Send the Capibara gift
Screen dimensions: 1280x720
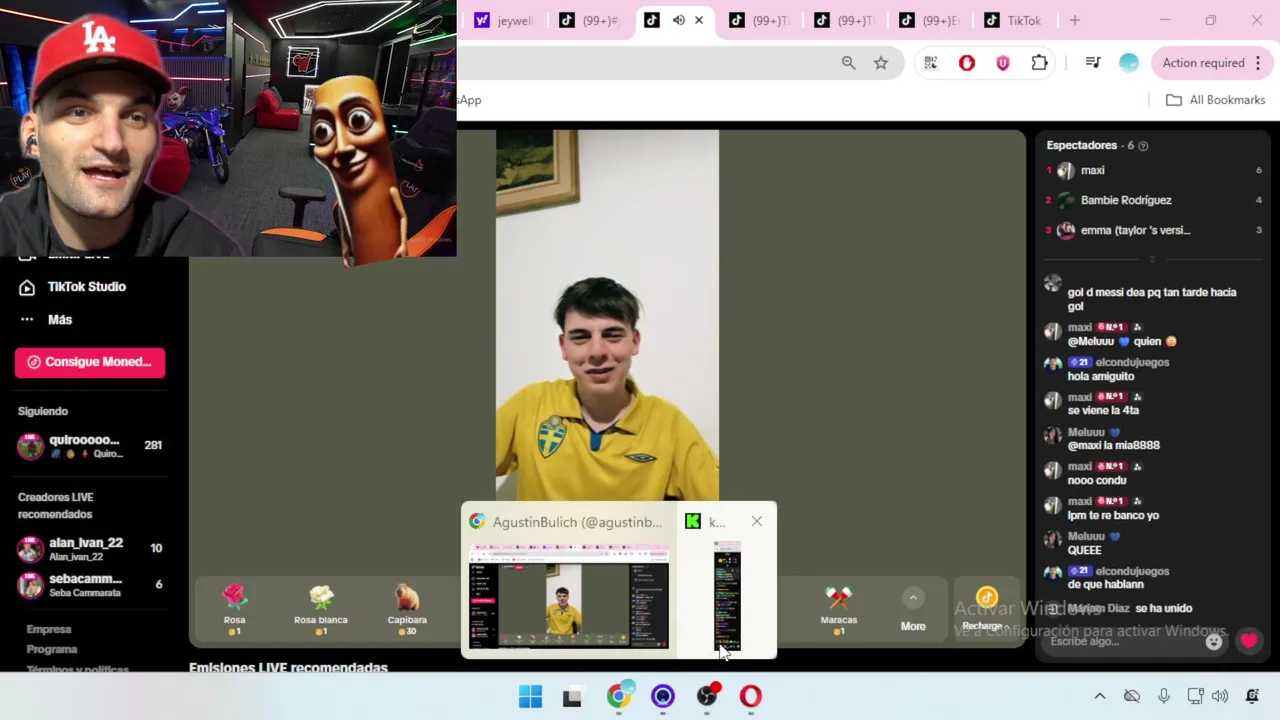pyautogui.click(x=407, y=610)
